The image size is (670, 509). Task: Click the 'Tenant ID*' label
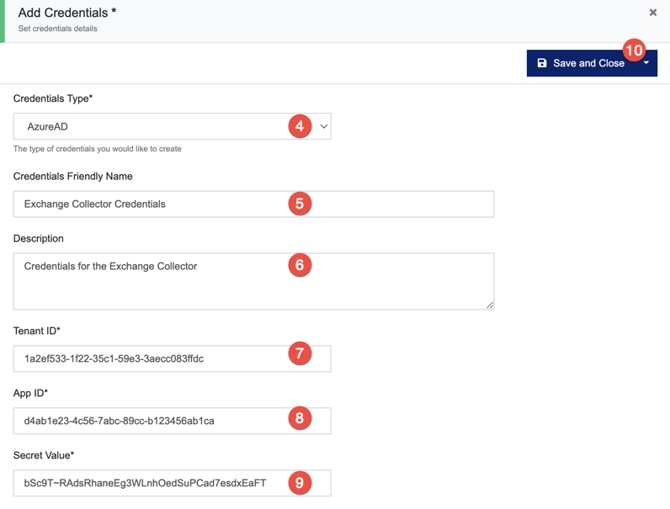click(37, 331)
